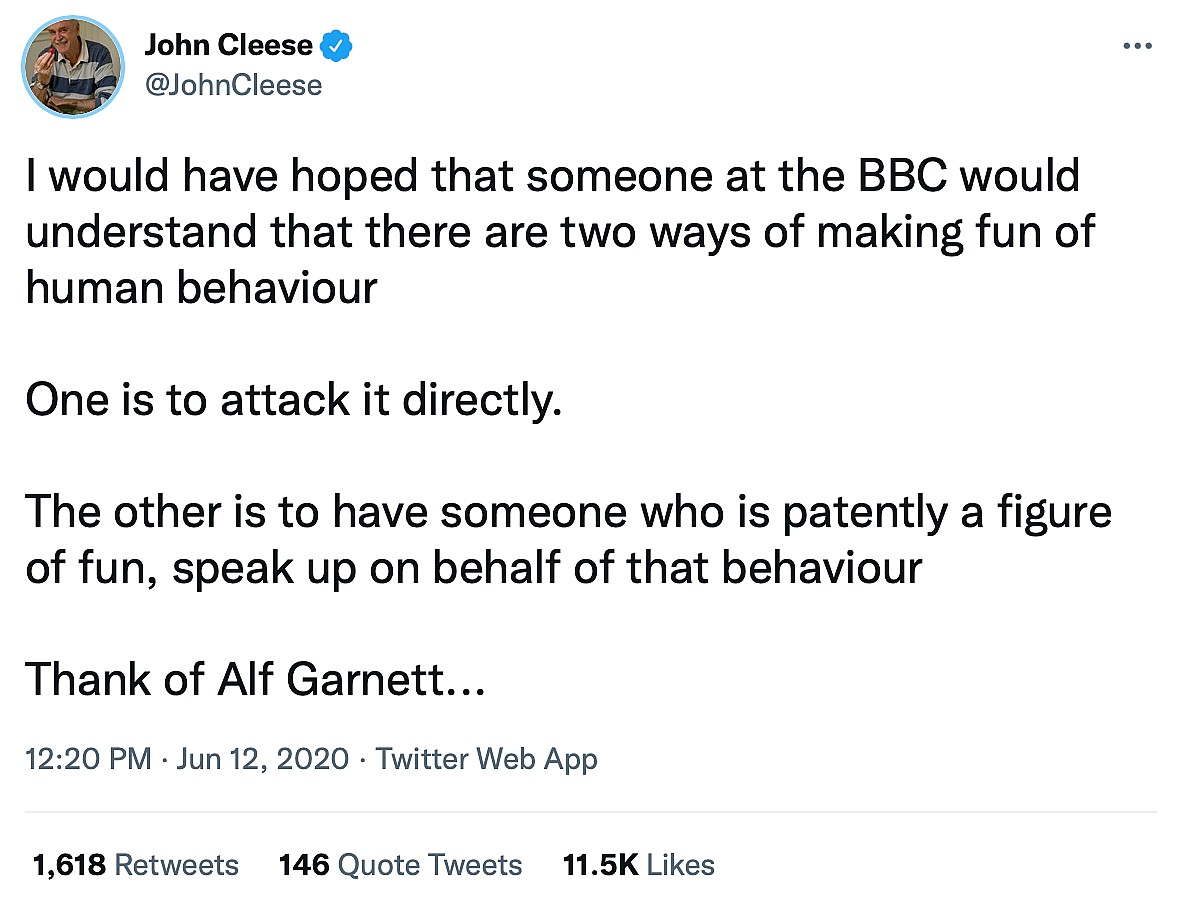View the Quote Tweets list label
Screen dimensions: 1183x910
pyautogui.click(x=430, y=865)
